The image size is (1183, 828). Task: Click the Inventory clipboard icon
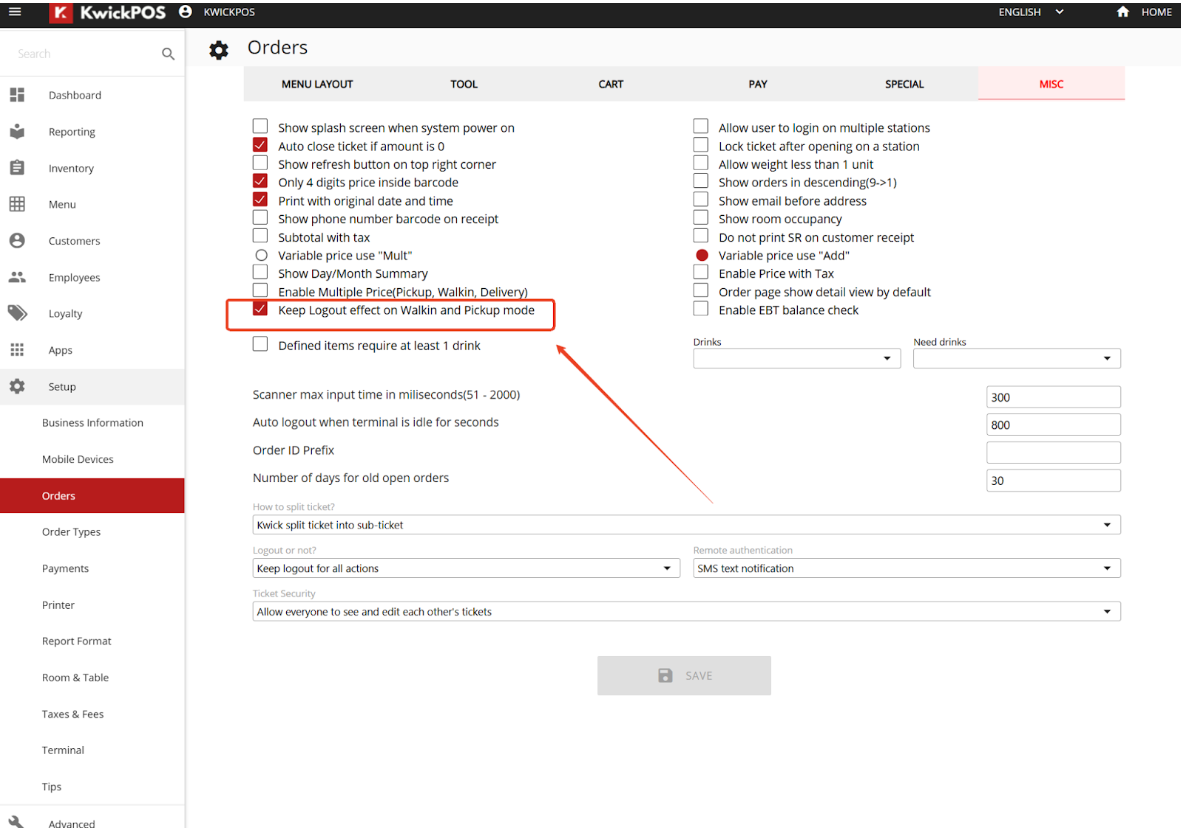[17, 168]
